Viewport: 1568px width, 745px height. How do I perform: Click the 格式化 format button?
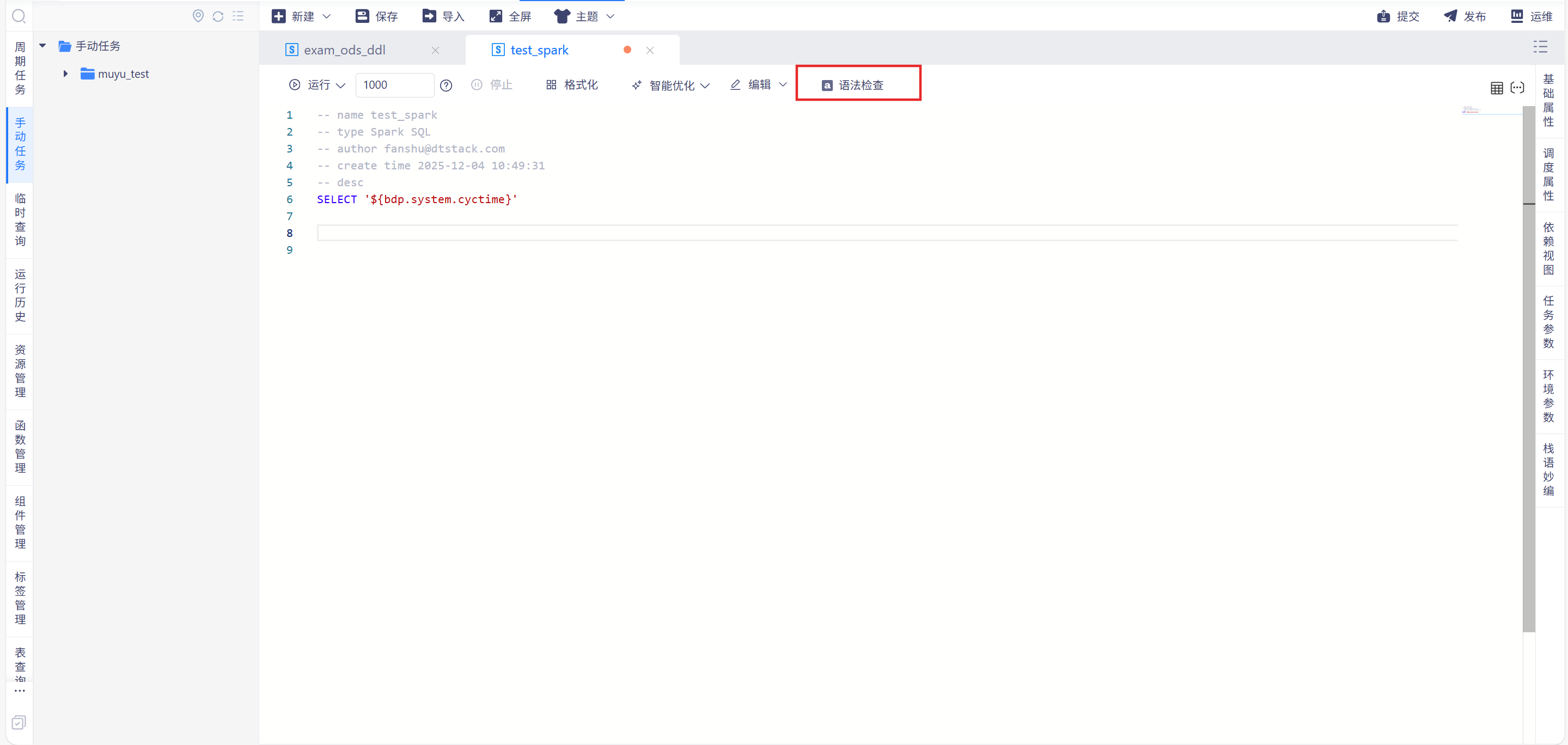pyautogui.click(x=572, y=85)
